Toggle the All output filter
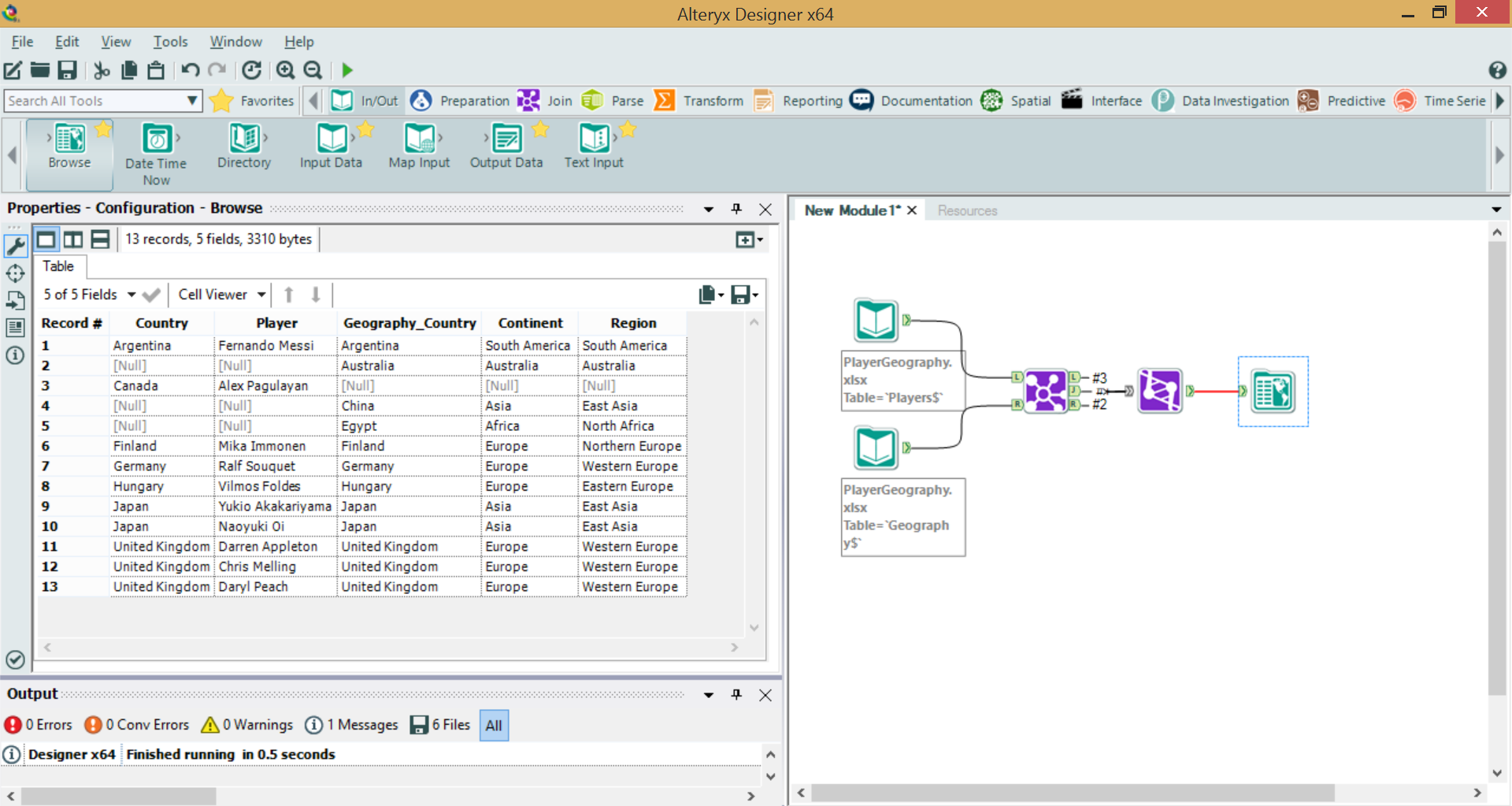This screenshot has height=806, width=1512. click(494, 726)
